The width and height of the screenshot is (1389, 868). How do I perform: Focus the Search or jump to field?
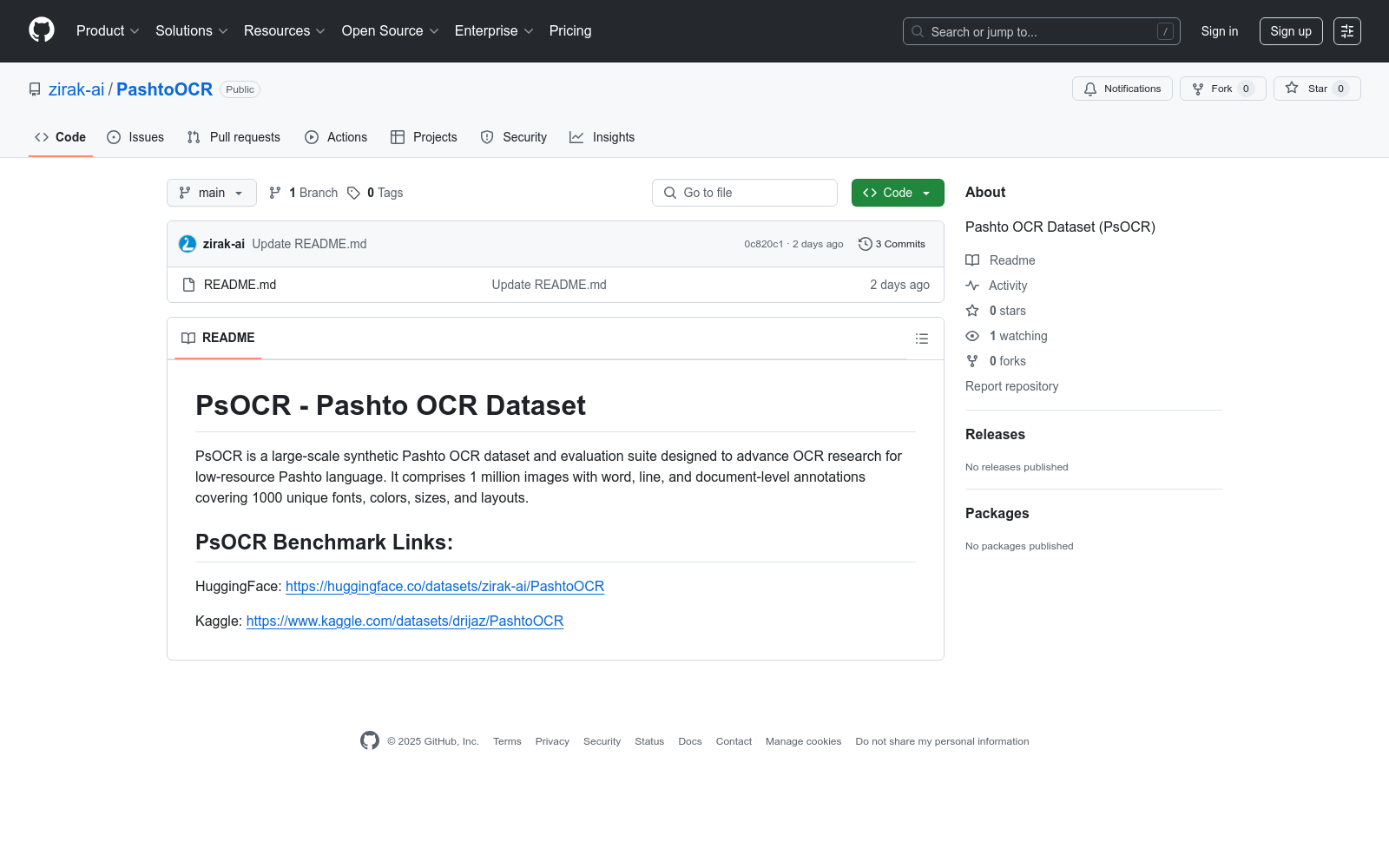point(1042,31)
